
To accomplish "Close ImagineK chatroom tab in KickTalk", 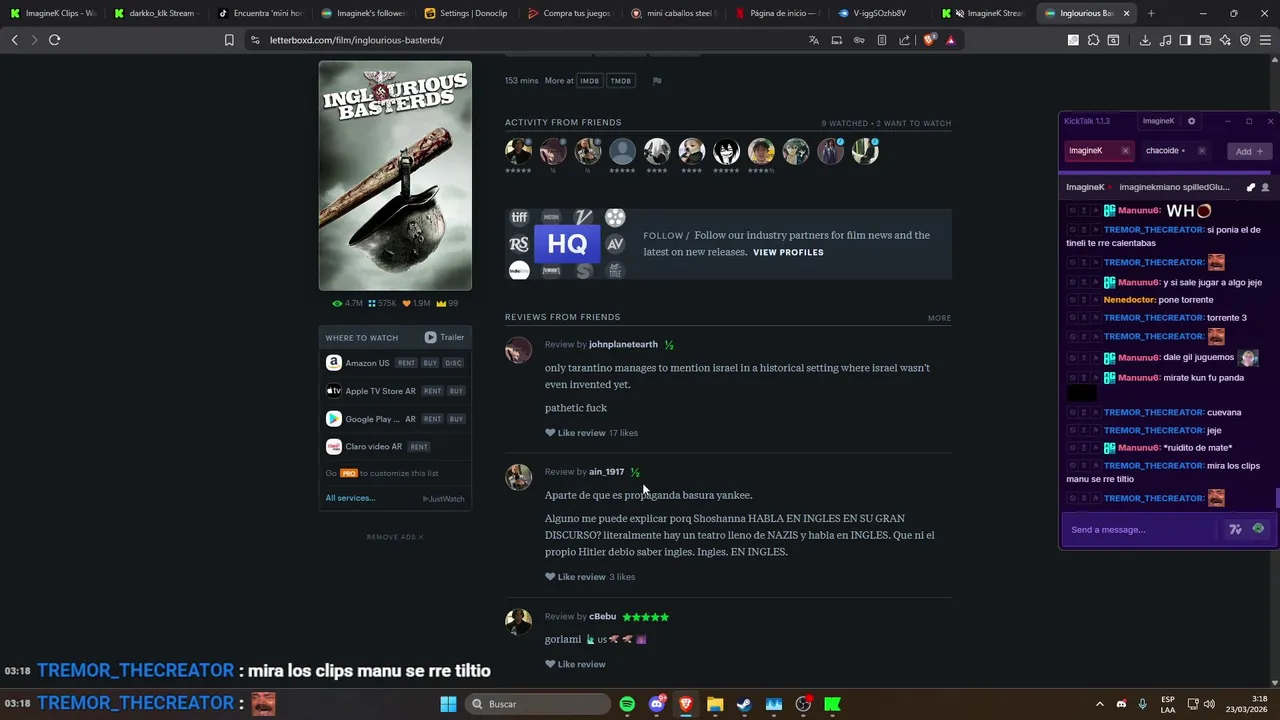I will [x=1125, y=151].
